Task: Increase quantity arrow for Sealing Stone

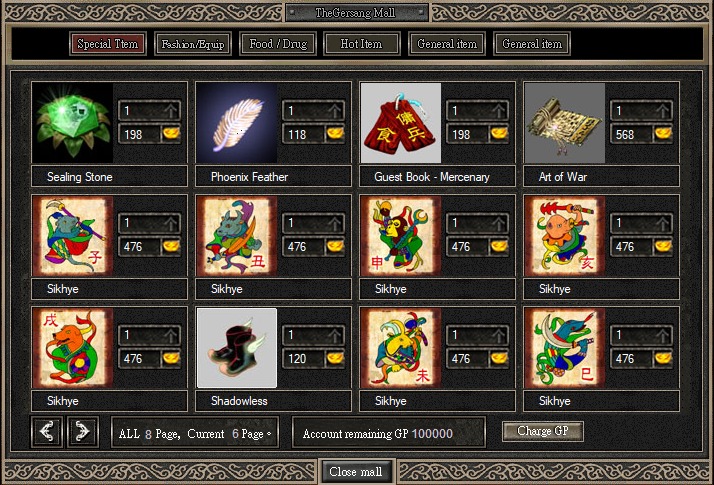Action: pos(171,110)
